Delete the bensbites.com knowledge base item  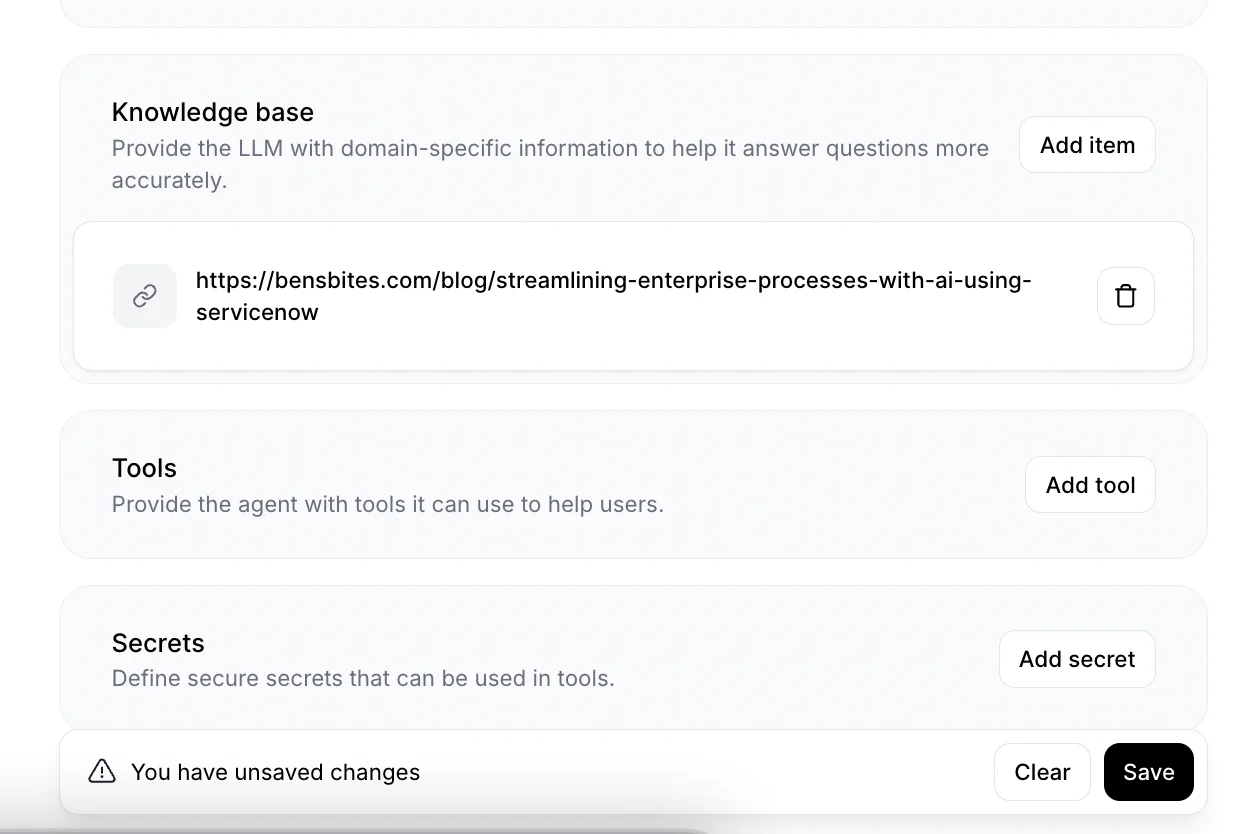1126,296
